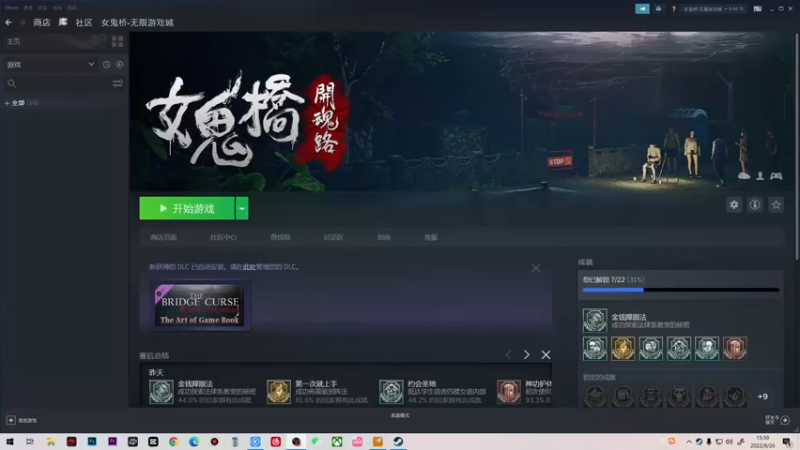Open the 讨论区 discussions link

[x=333, y=237]
